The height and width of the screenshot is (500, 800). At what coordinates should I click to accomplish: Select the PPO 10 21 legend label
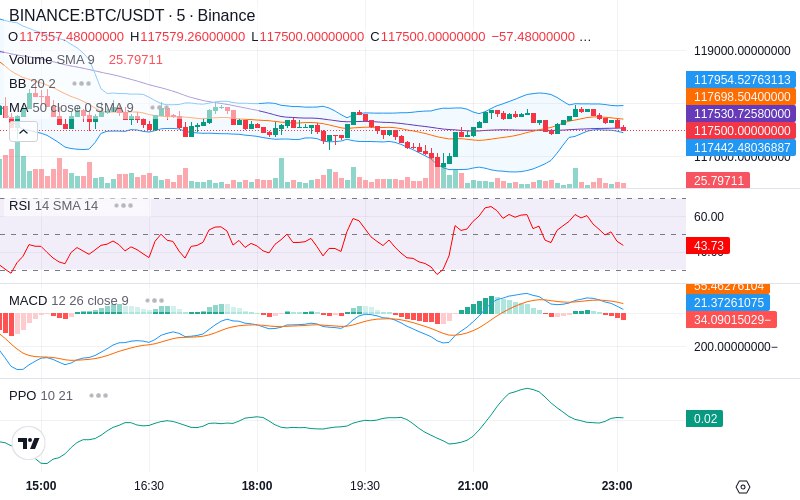tap(41, 395)
